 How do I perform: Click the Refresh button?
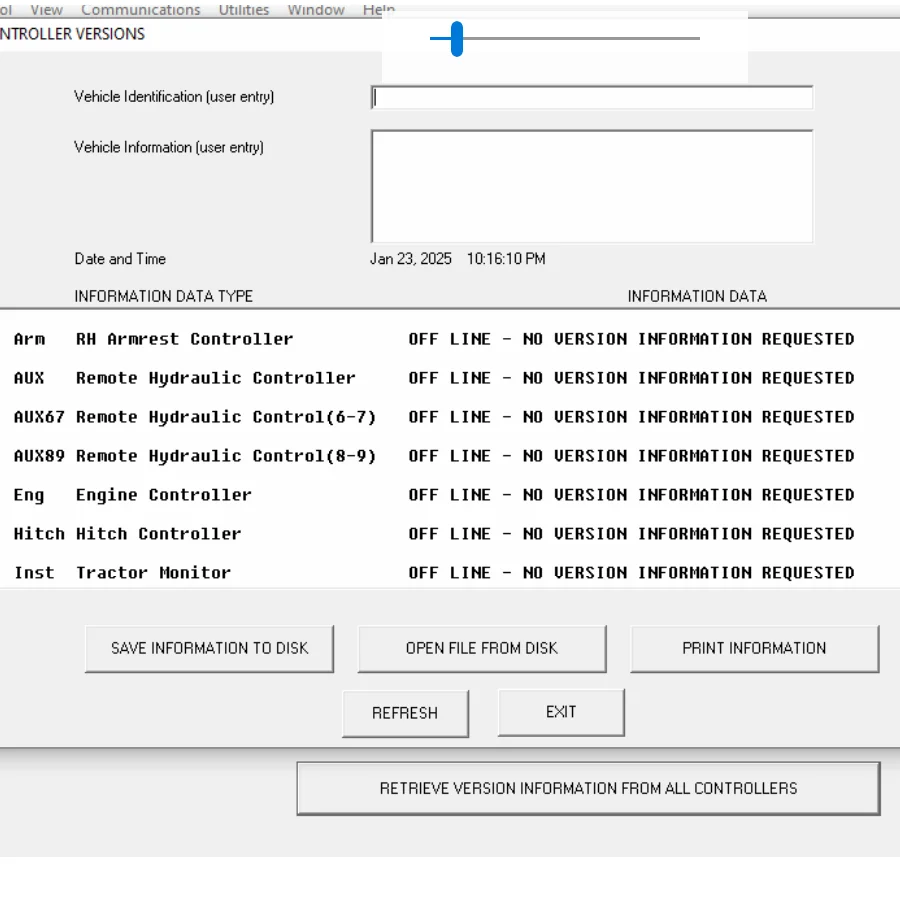coord(405,713)
